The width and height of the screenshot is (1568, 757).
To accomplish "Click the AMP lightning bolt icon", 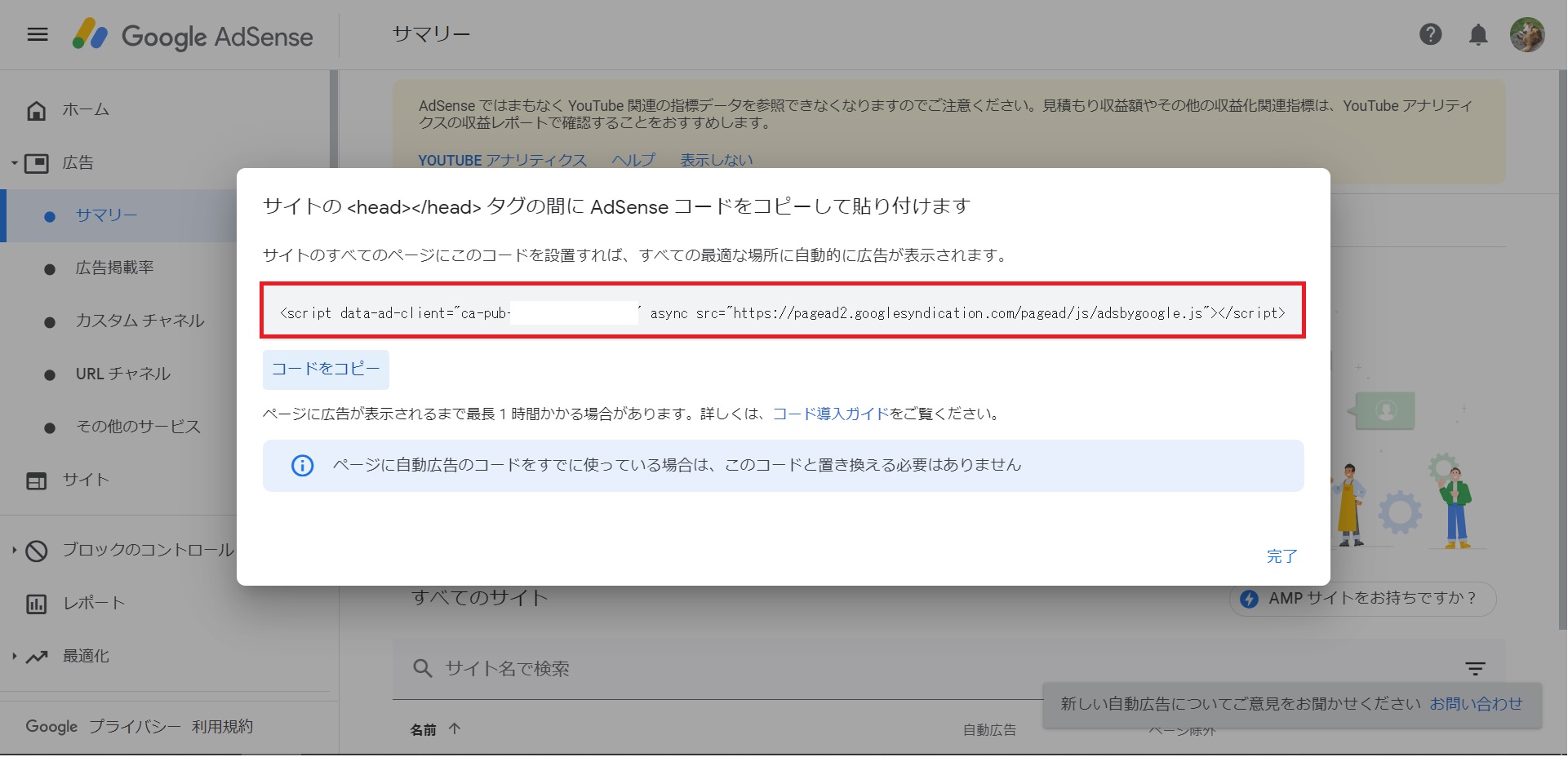I will point(1249,599).
